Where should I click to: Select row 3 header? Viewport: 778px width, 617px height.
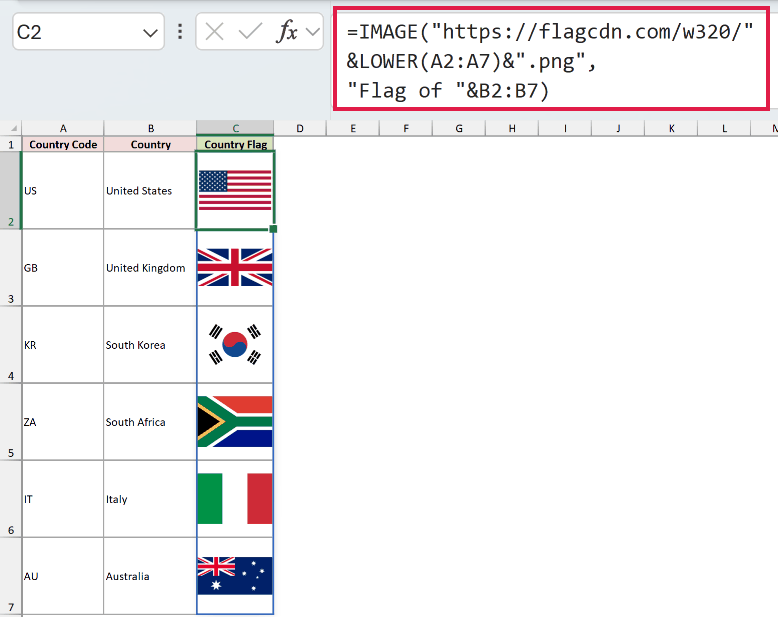pyautogui.click(x=11, y=268)
